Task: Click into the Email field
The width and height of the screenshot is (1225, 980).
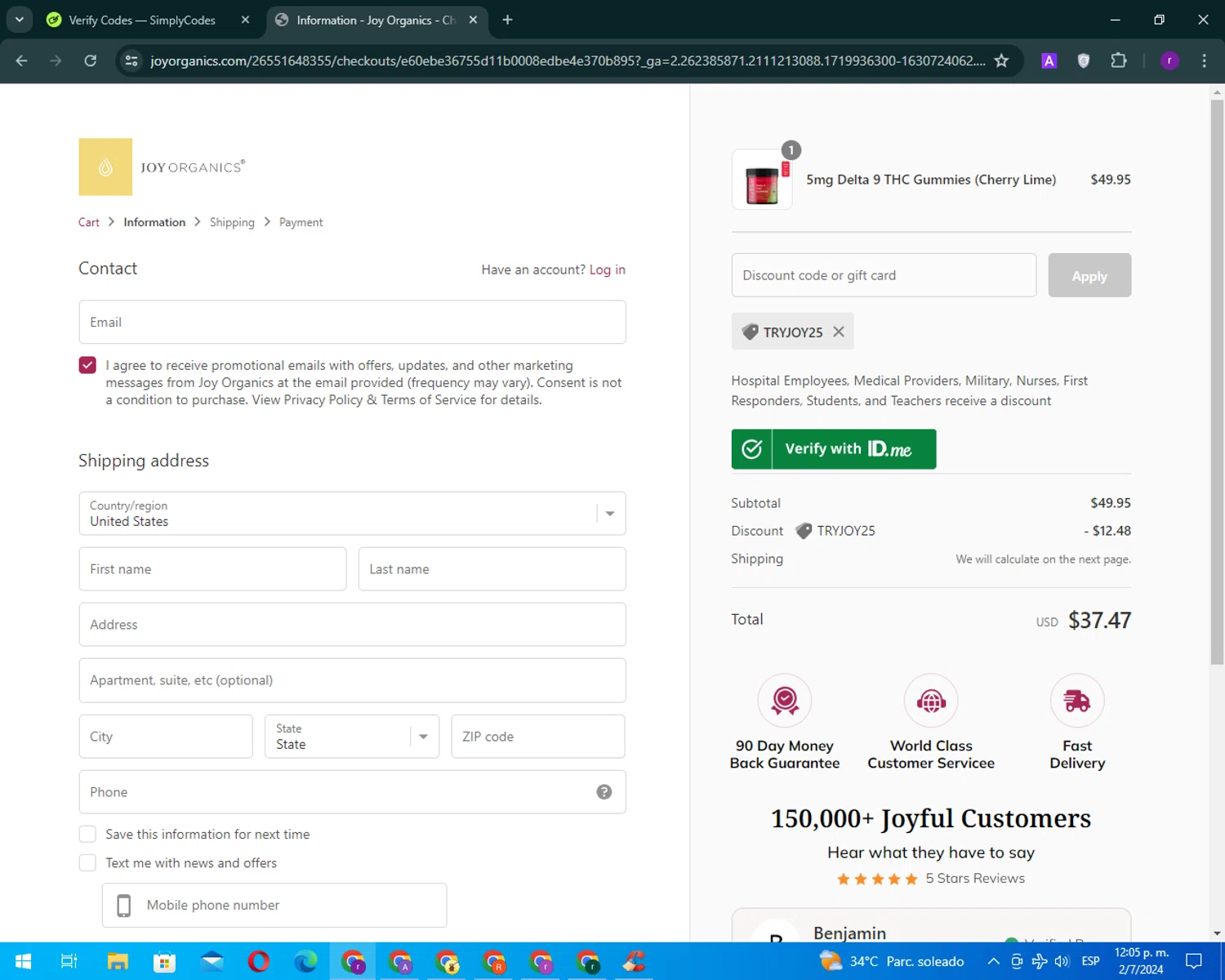Action: [x=352, y=322]
